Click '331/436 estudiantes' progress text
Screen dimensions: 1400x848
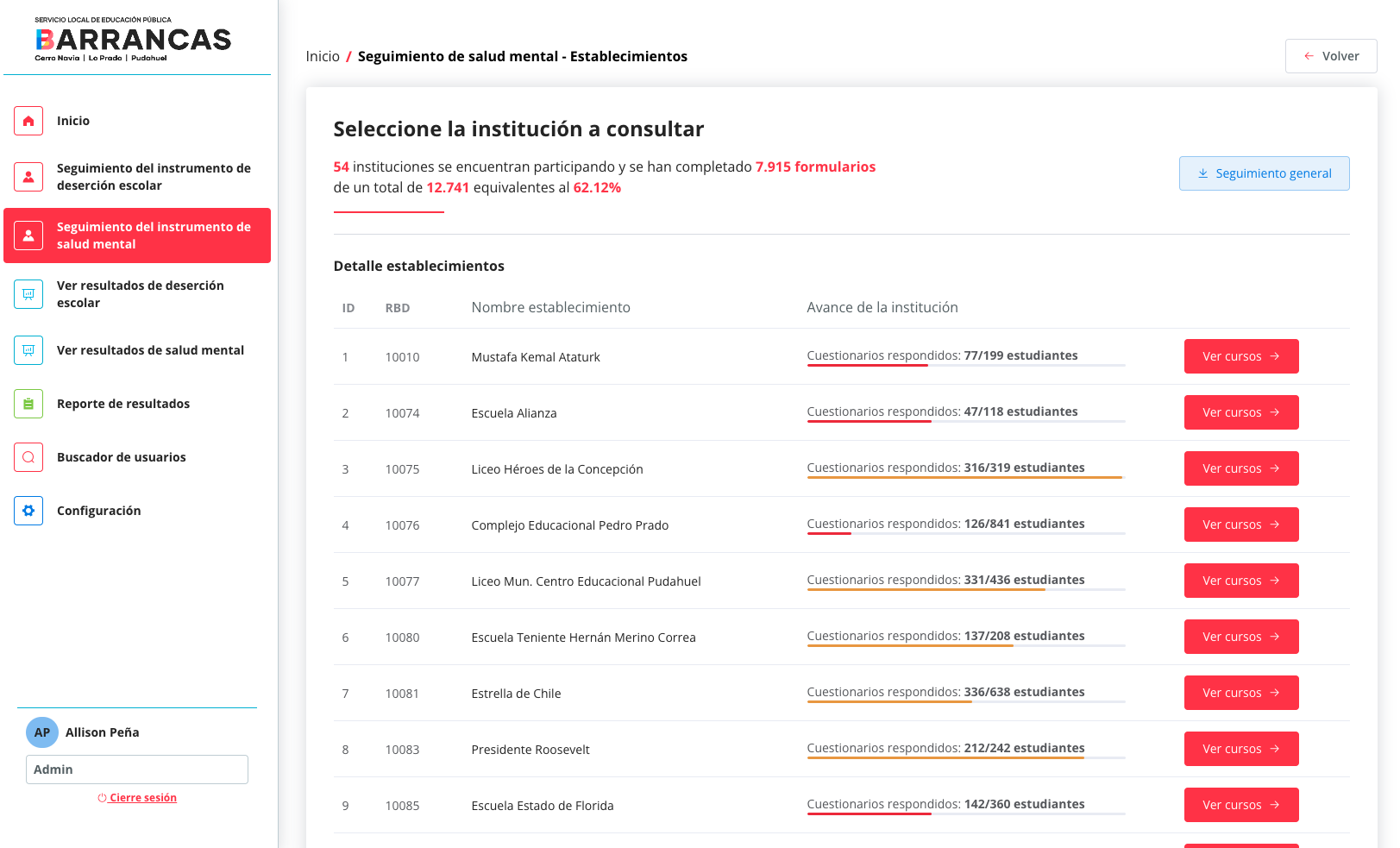(x=1024, y=580)
